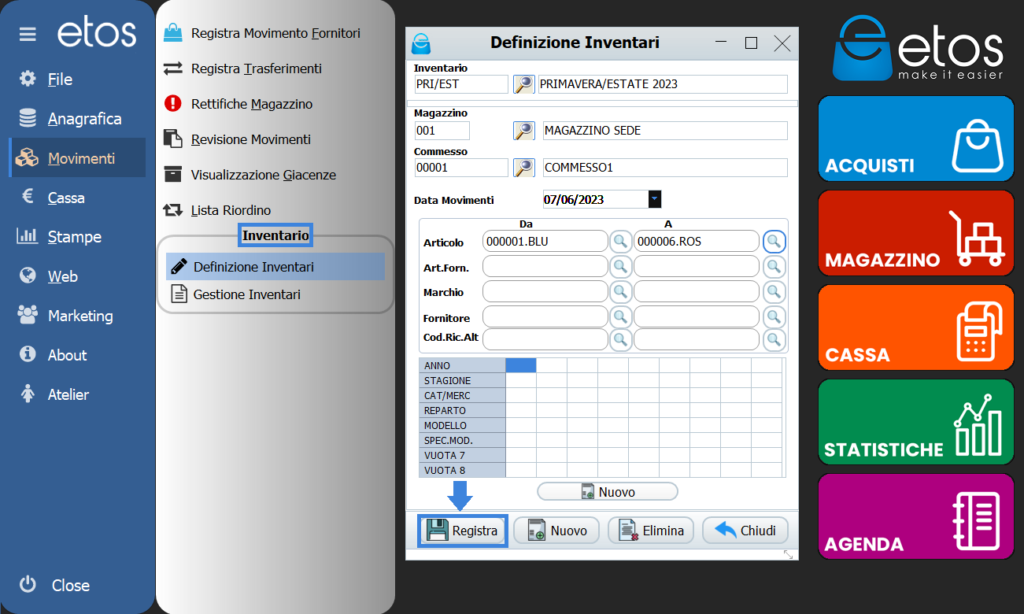Search Art.Forn. A value
Image resolution: width=1024 pixels, height=614 pixels.
click(774, 267)
